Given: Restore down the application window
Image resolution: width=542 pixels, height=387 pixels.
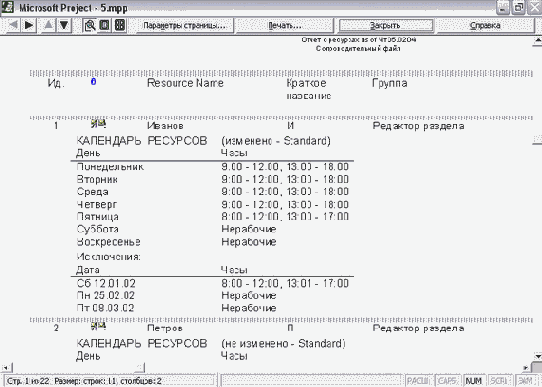Looking at the screenshot, I should tap(518, 8).
